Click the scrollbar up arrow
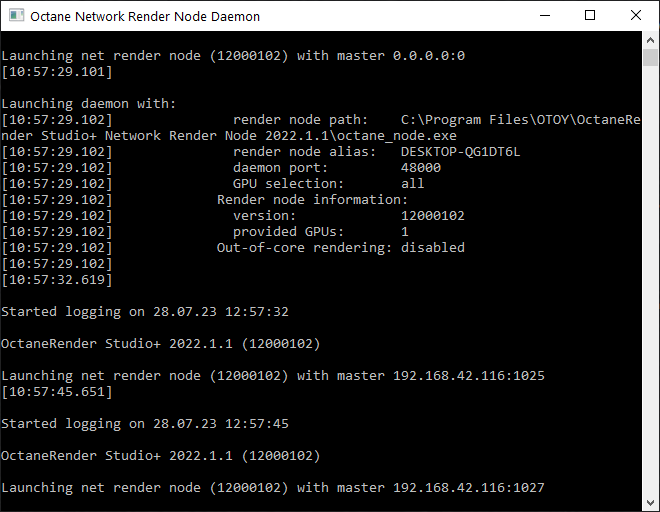 (x=651, y=39)
